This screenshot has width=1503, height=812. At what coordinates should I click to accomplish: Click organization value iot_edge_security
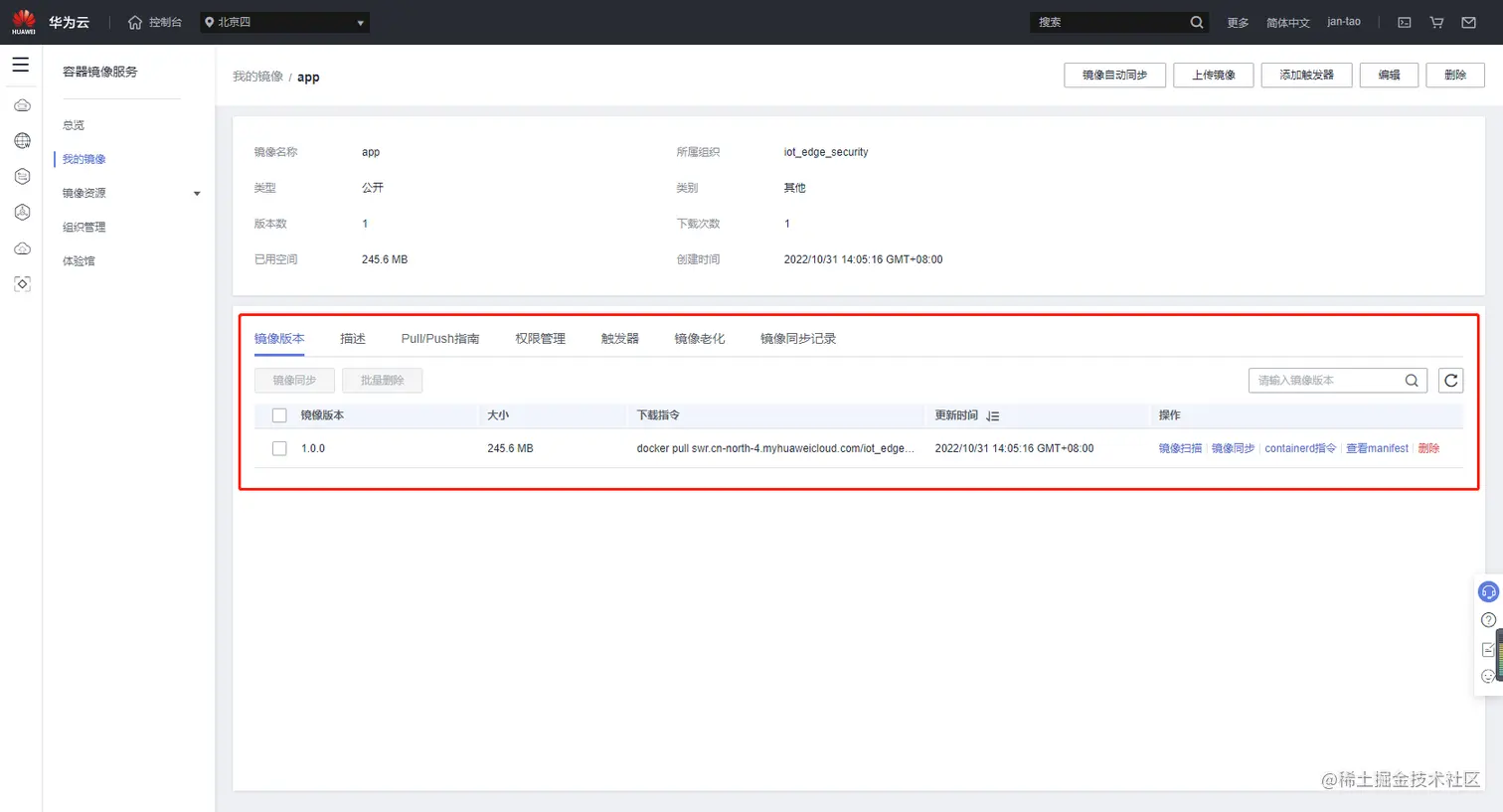(826, 152)
